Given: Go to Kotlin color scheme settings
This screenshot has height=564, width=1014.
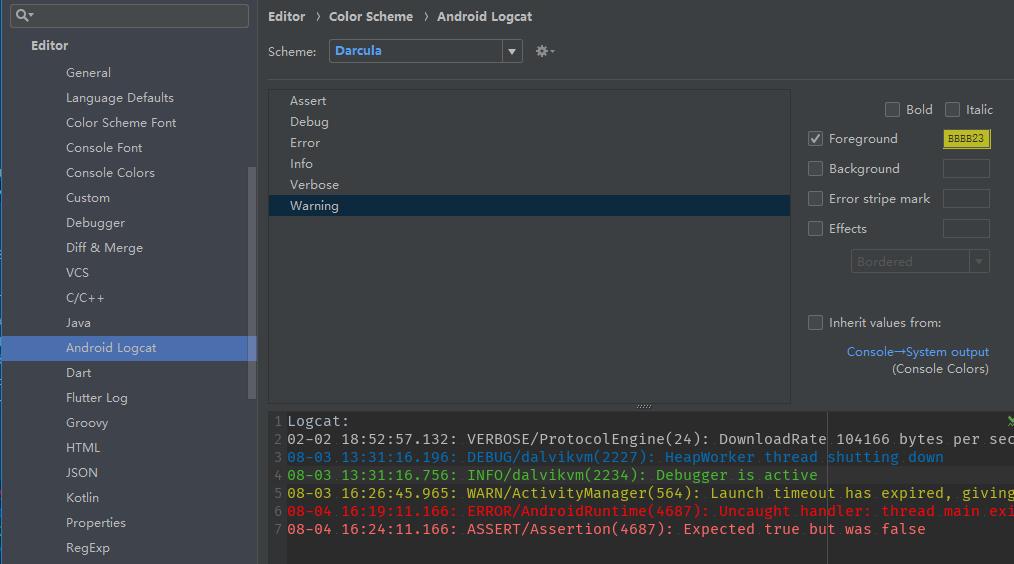Looking at the screenshot, I should pyautogui.click(x=82, y=498).
